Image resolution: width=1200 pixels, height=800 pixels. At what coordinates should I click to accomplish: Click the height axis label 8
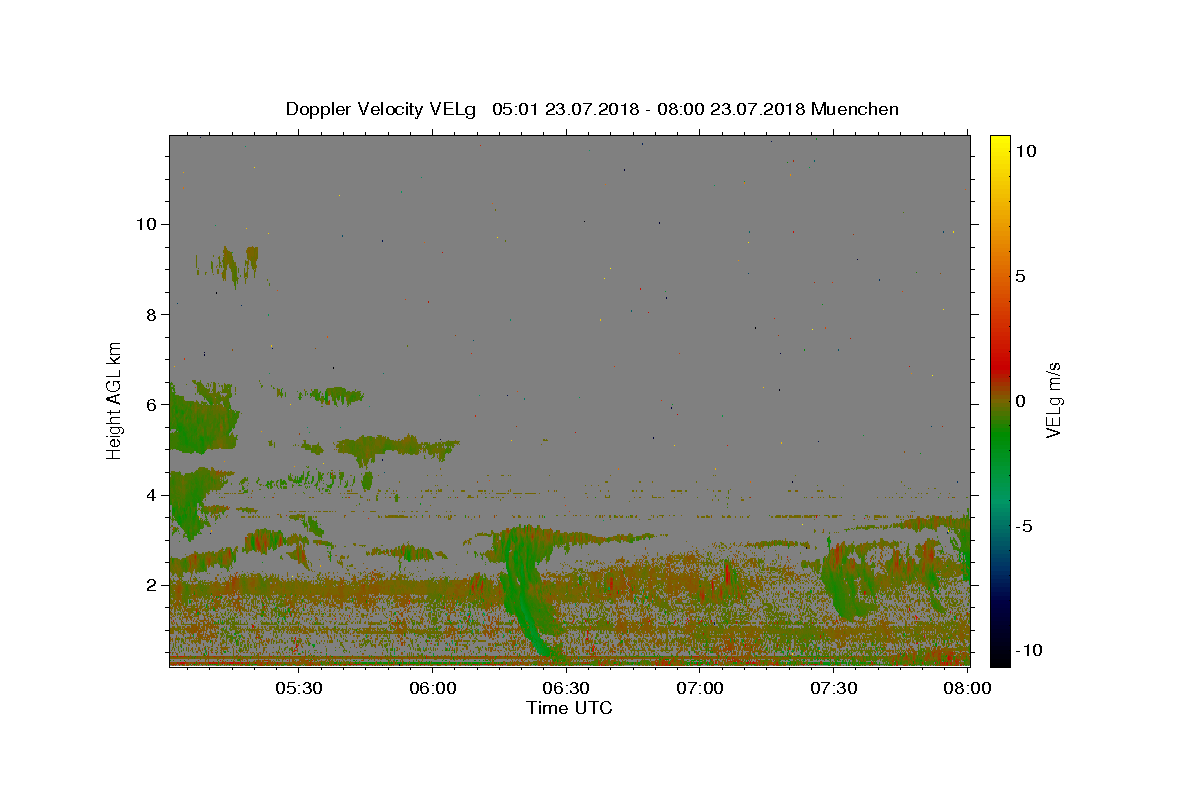click(153, 314)
